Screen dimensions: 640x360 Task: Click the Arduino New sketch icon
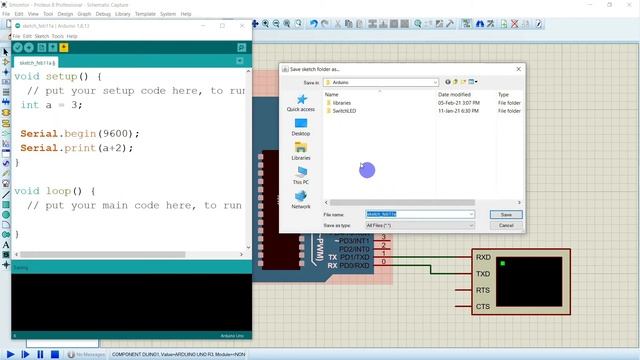(x=42, y=48)
